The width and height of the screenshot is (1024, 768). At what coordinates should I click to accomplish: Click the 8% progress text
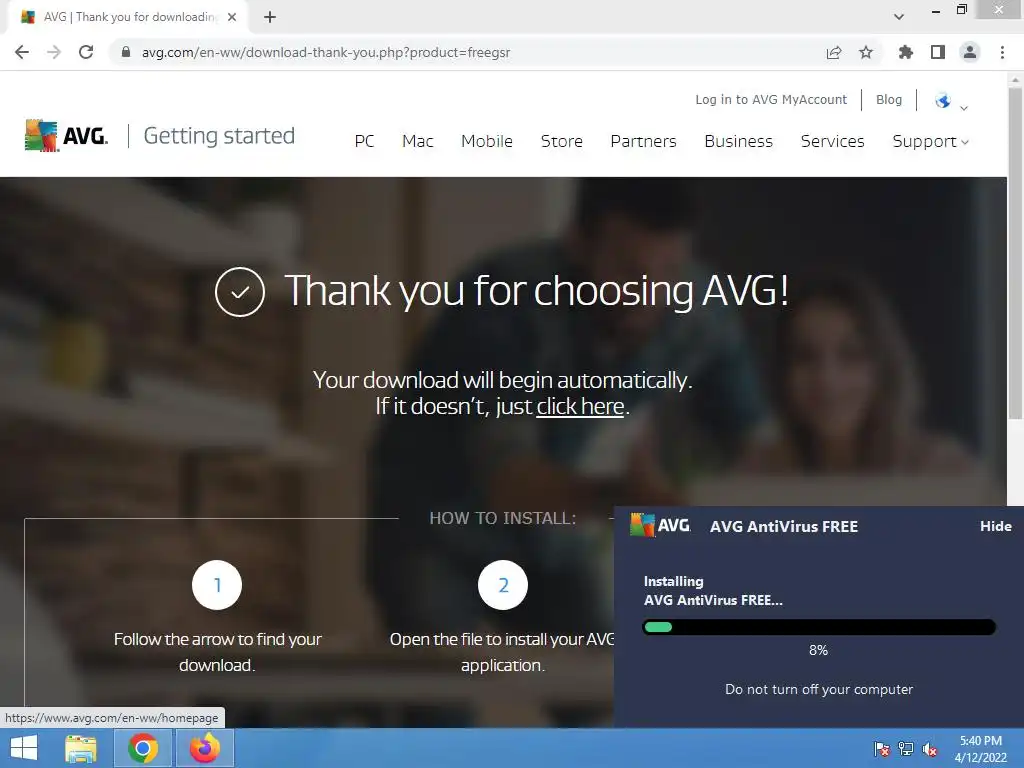point(818,650)
